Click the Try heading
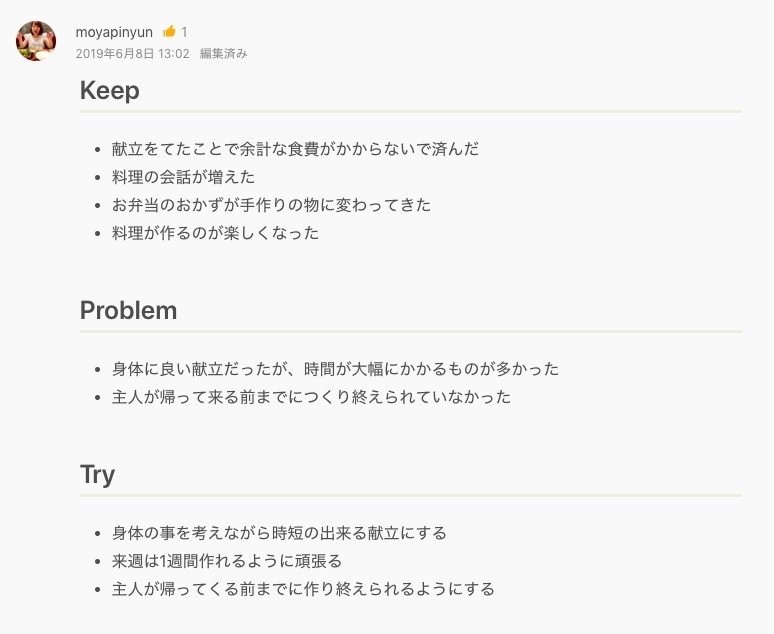 pos(97,475)
